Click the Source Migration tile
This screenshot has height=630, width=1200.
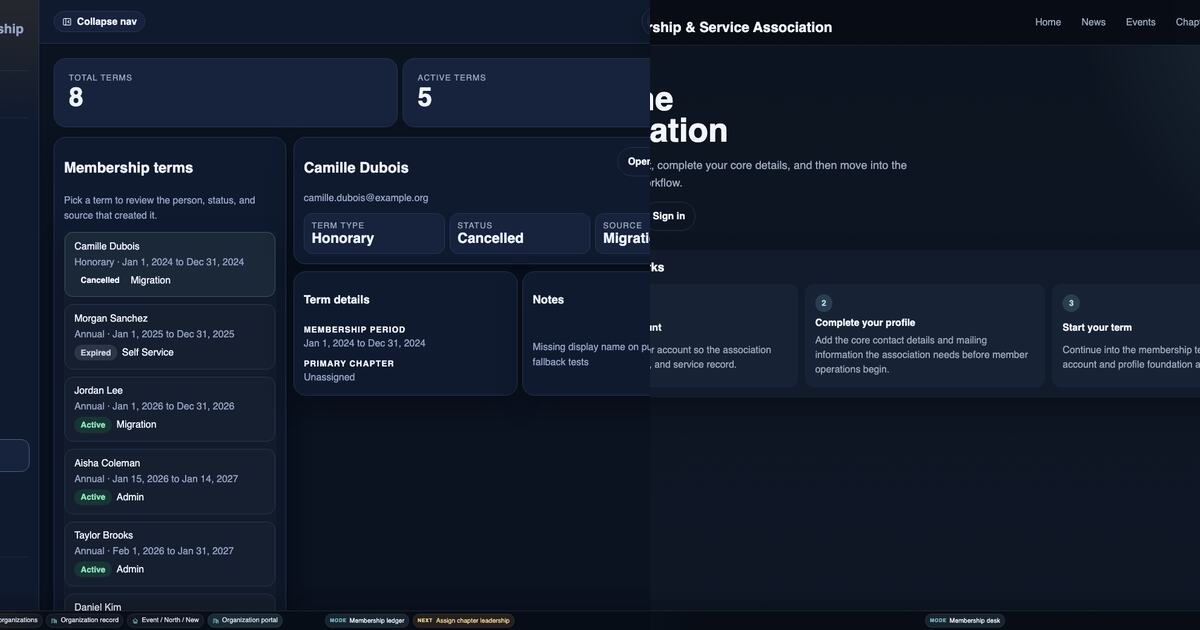pyautogui.click(x=623, y=233)
